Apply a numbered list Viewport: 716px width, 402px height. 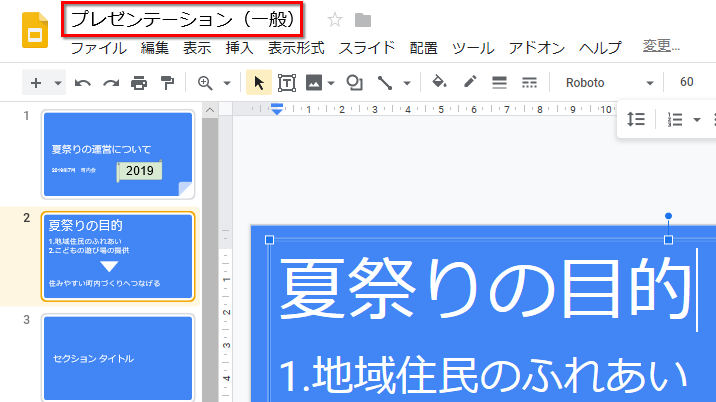(x=674, y=120)
